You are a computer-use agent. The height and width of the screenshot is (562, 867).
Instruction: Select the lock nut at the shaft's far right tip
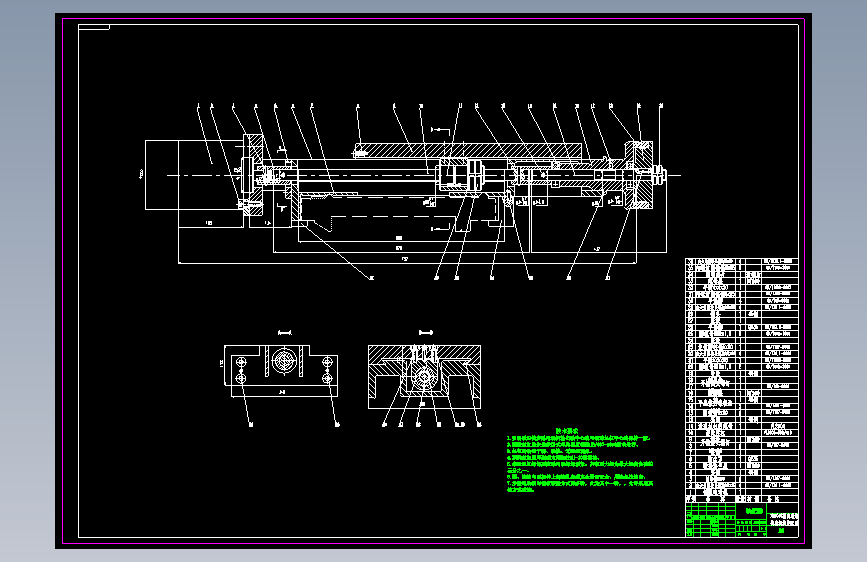(660, 175)
